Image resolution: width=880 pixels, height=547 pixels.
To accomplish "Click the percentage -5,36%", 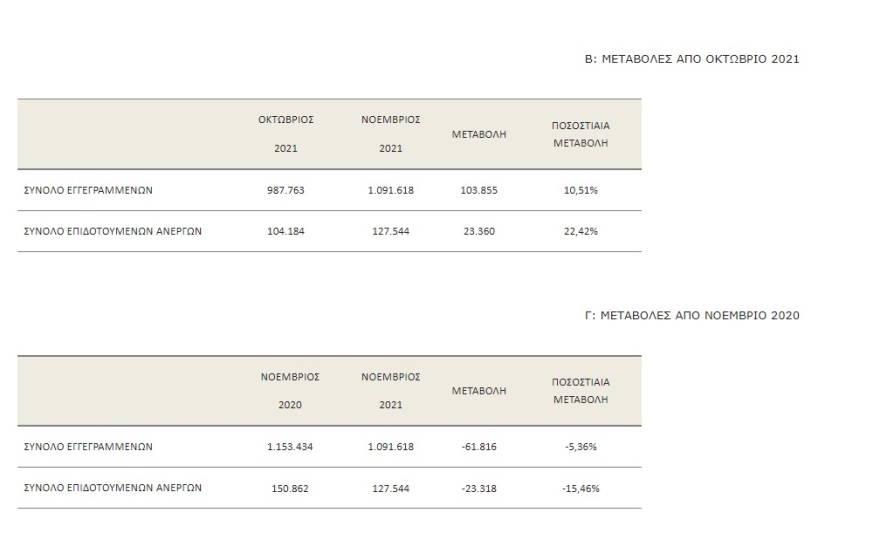I will coord(581,447).
